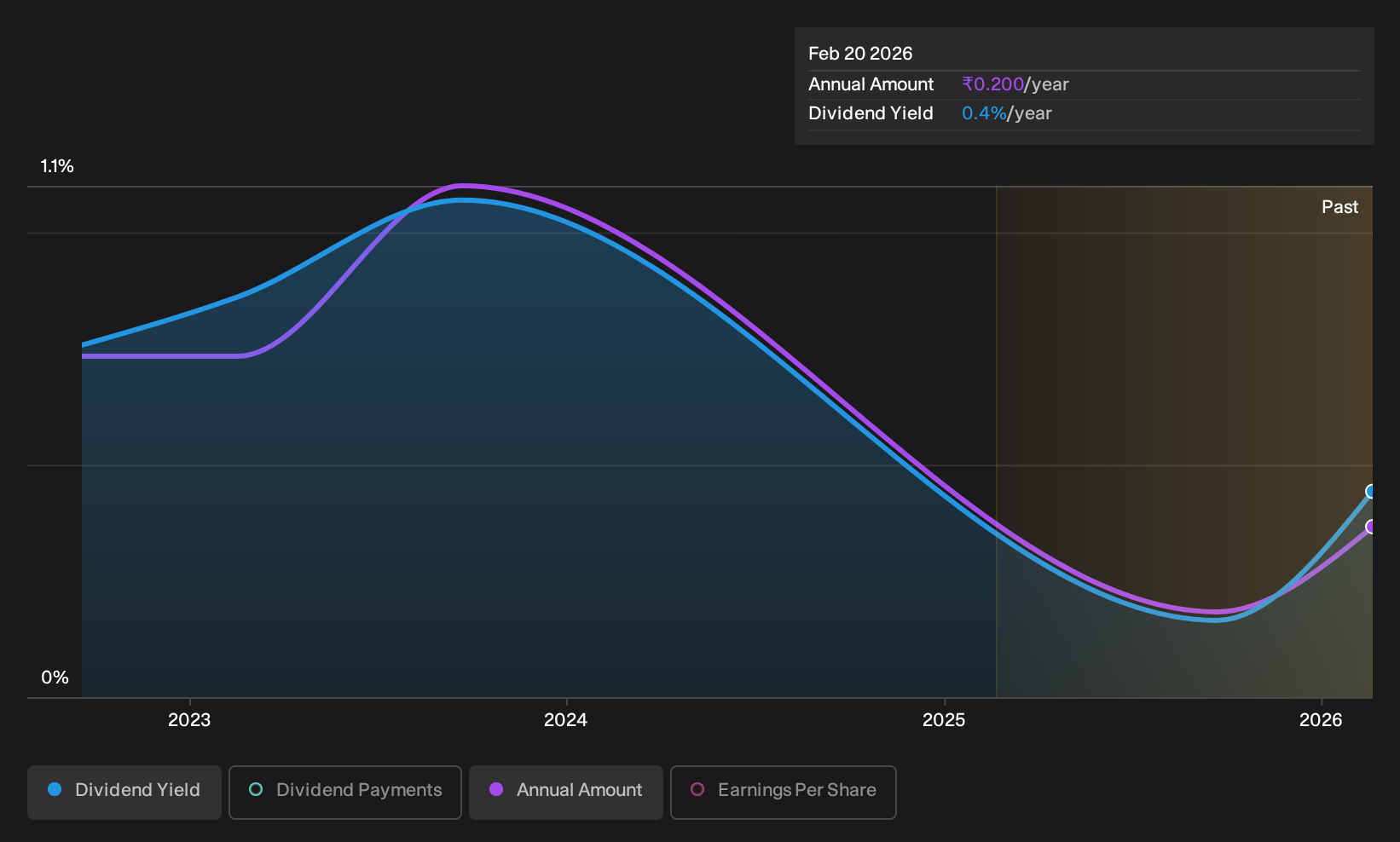This screenshot has width=1400, height=842.
Task: Select the blue endpoint marker on chart
Action: [x=1371, y=492]
